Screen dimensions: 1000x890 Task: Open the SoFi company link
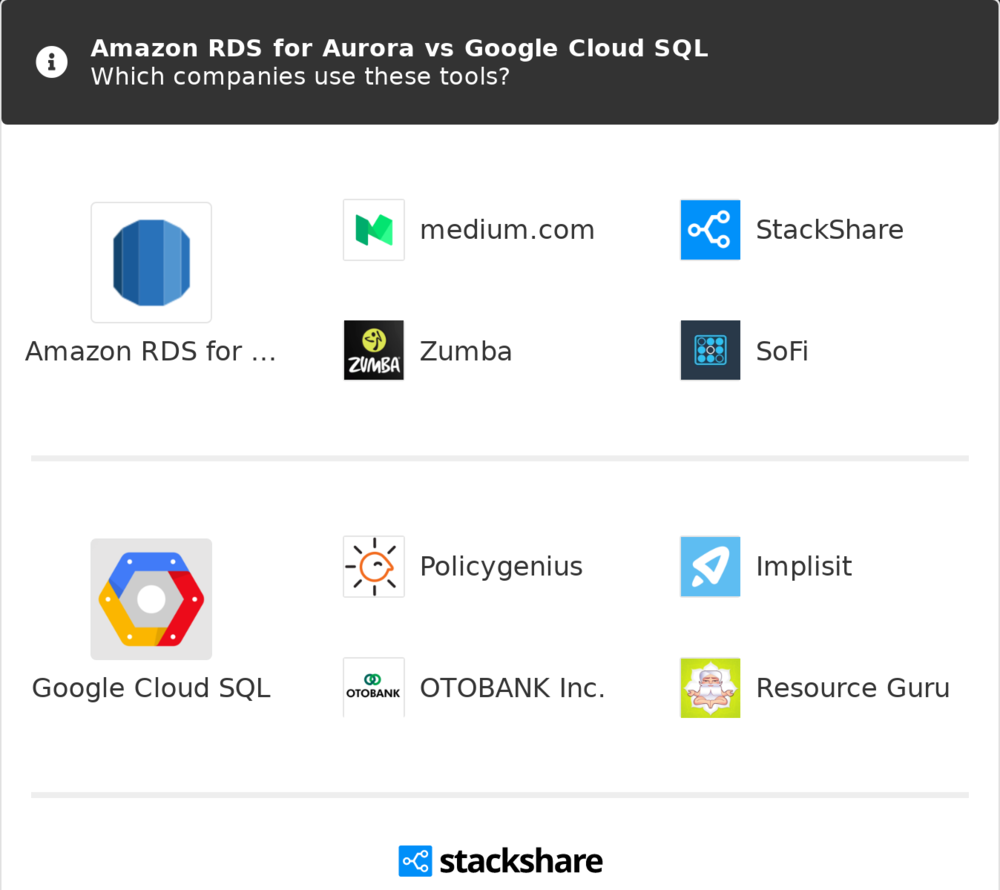782,351
